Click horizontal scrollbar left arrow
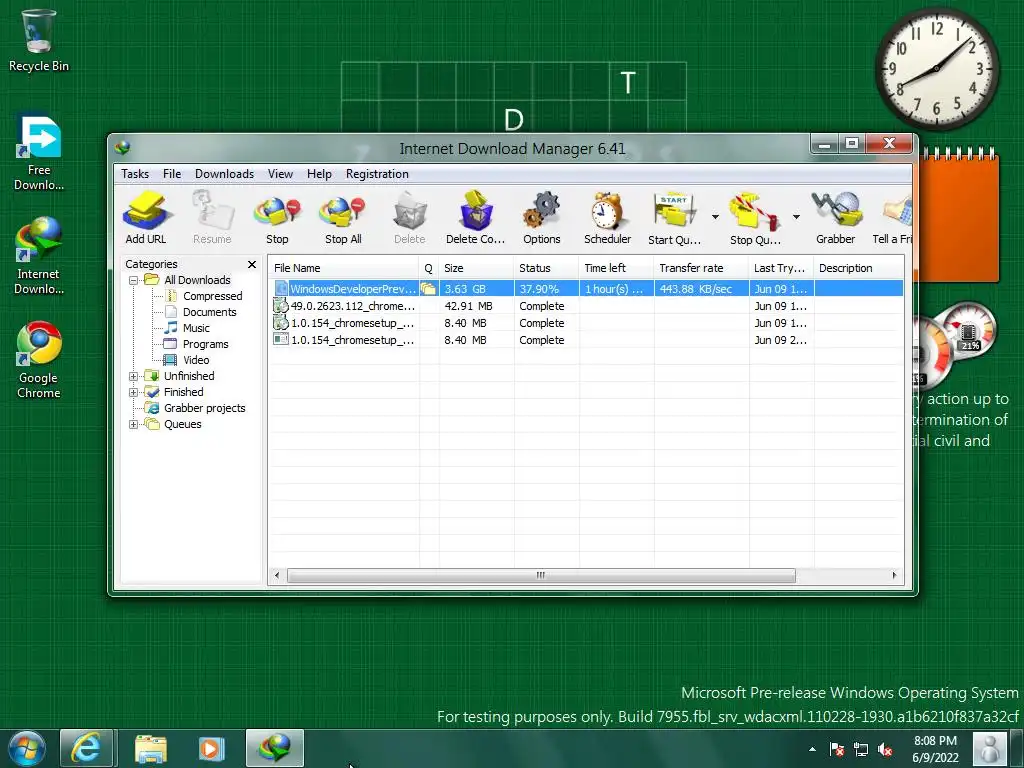The height and width of the screenshot is (768, 1024). coord(278,575)
